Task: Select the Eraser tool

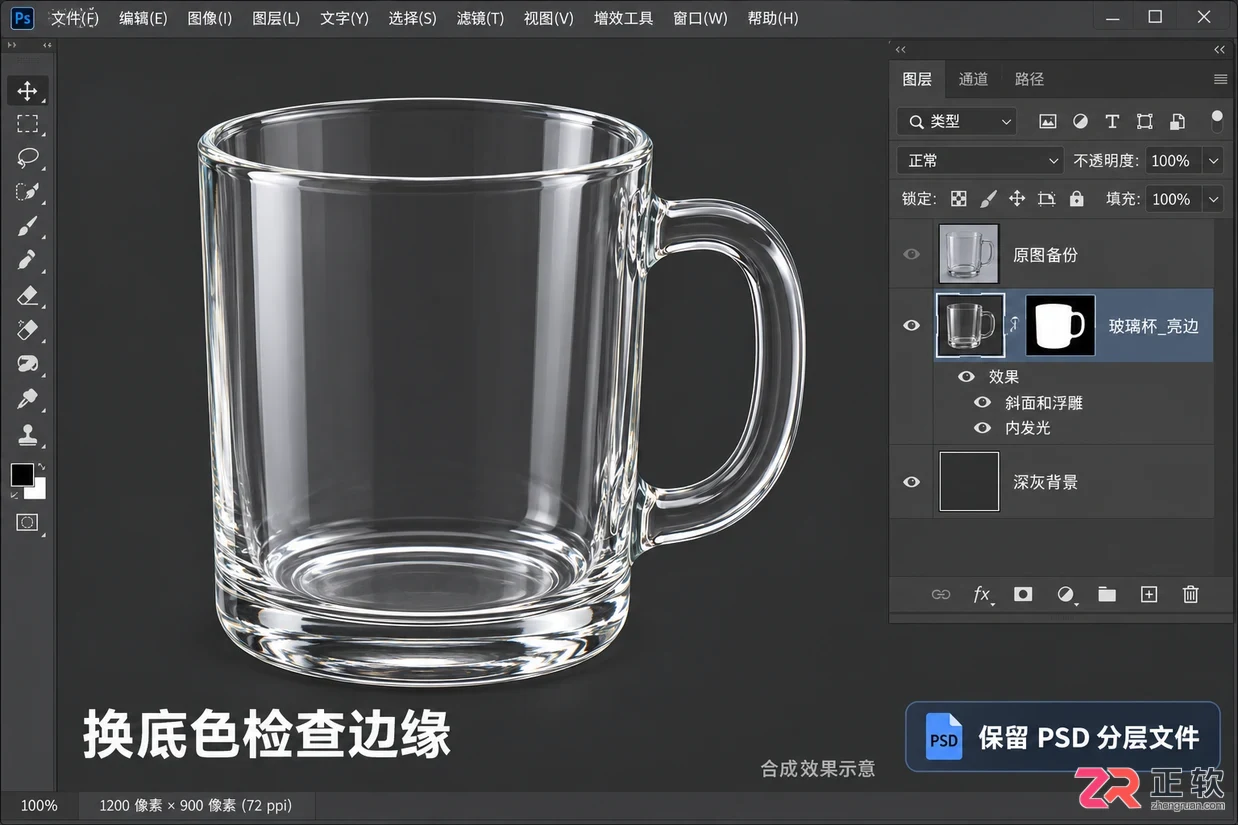Action: click(27, 295)
